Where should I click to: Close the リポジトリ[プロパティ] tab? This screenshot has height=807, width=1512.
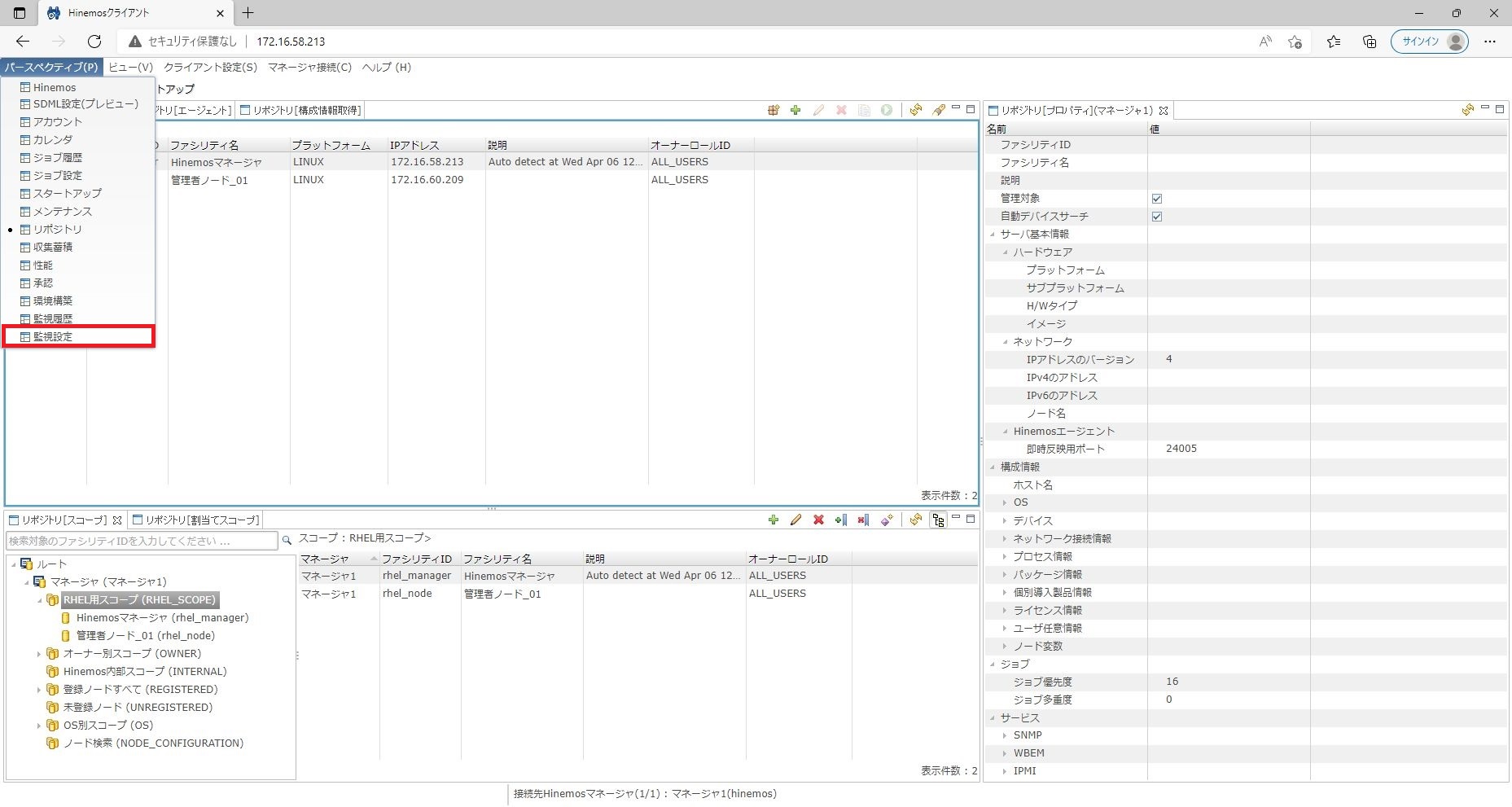coord(1164,111)
